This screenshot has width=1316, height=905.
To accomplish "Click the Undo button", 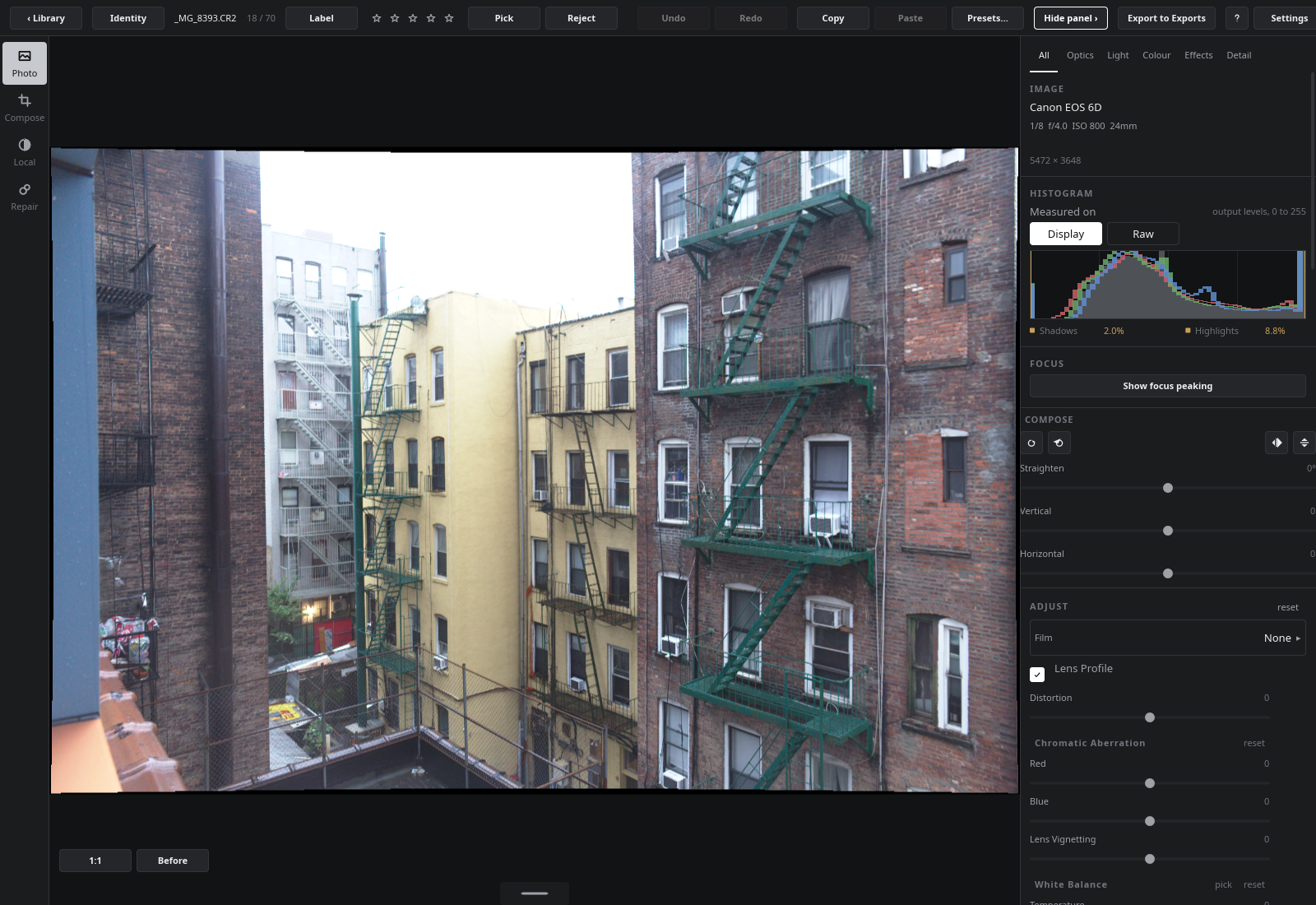I will click(674, 18).
